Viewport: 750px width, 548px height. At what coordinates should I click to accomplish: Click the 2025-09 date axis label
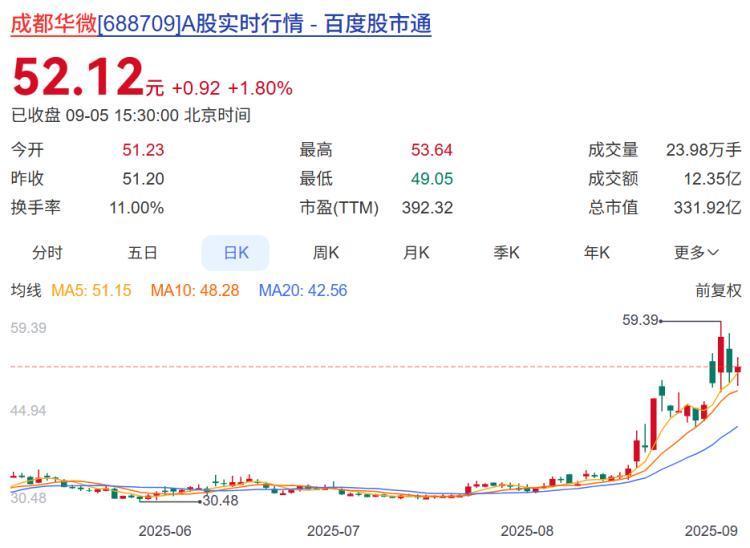point(711,531)
